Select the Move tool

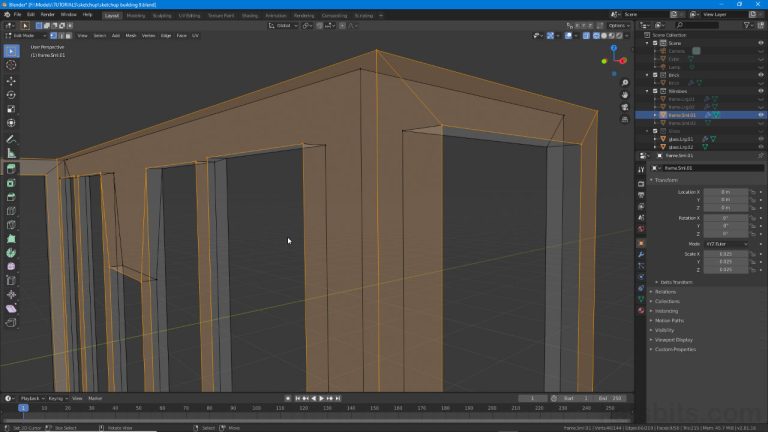(11, 81)
